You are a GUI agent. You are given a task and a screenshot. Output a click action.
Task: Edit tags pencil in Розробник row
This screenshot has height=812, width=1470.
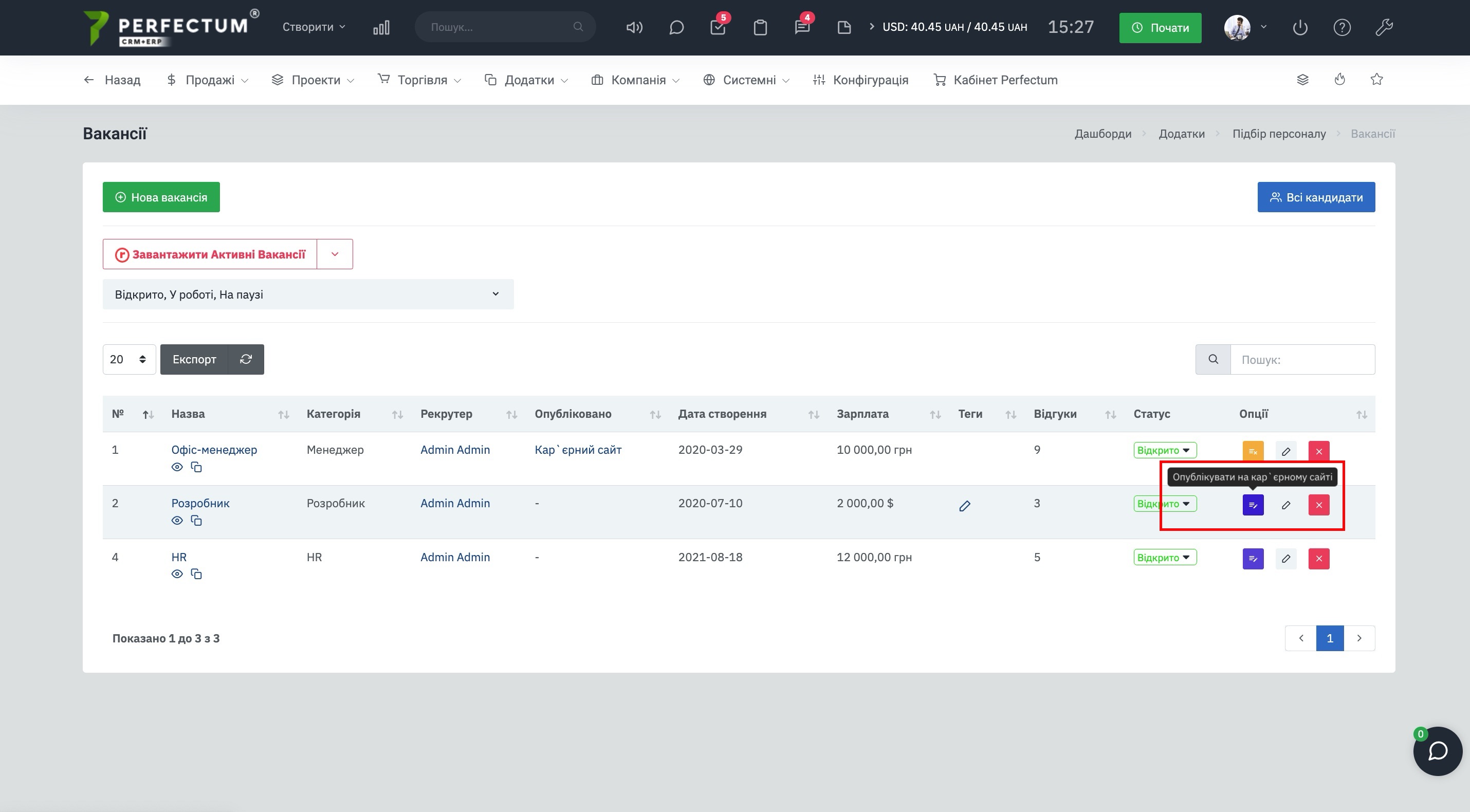point(964,506)
